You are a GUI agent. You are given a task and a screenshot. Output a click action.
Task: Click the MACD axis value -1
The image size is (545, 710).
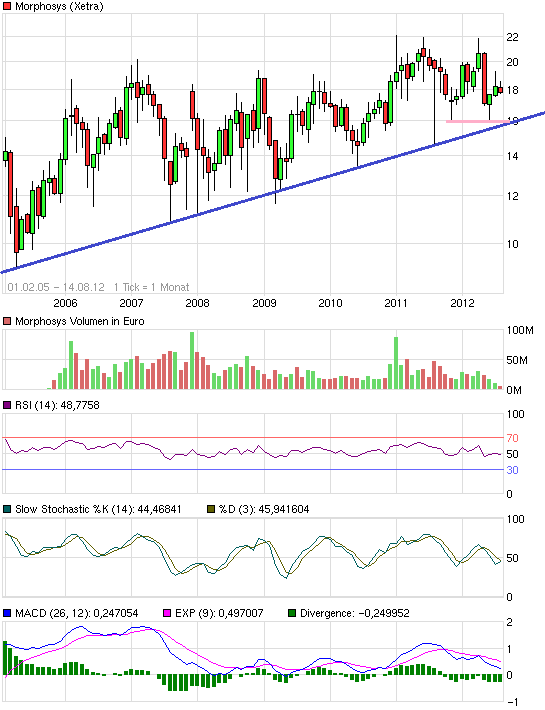point(512,702)
